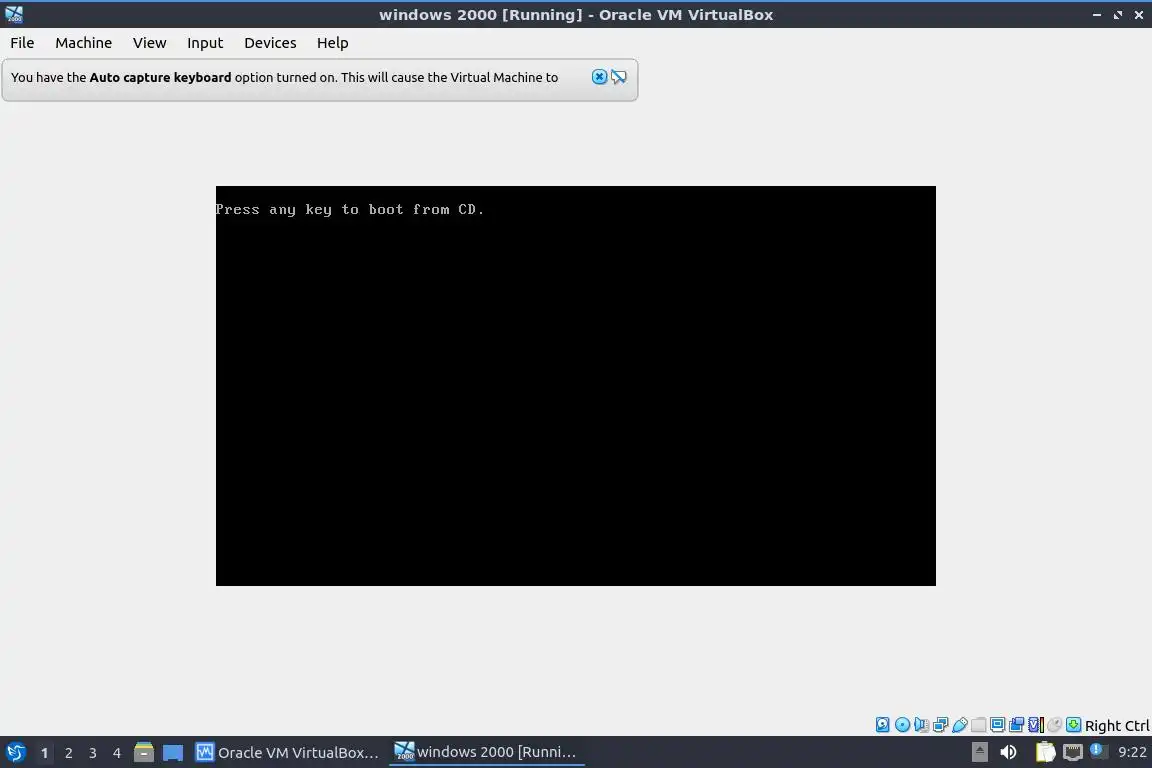
Task: Click the shared folders indicator icon
Action: 979,725
